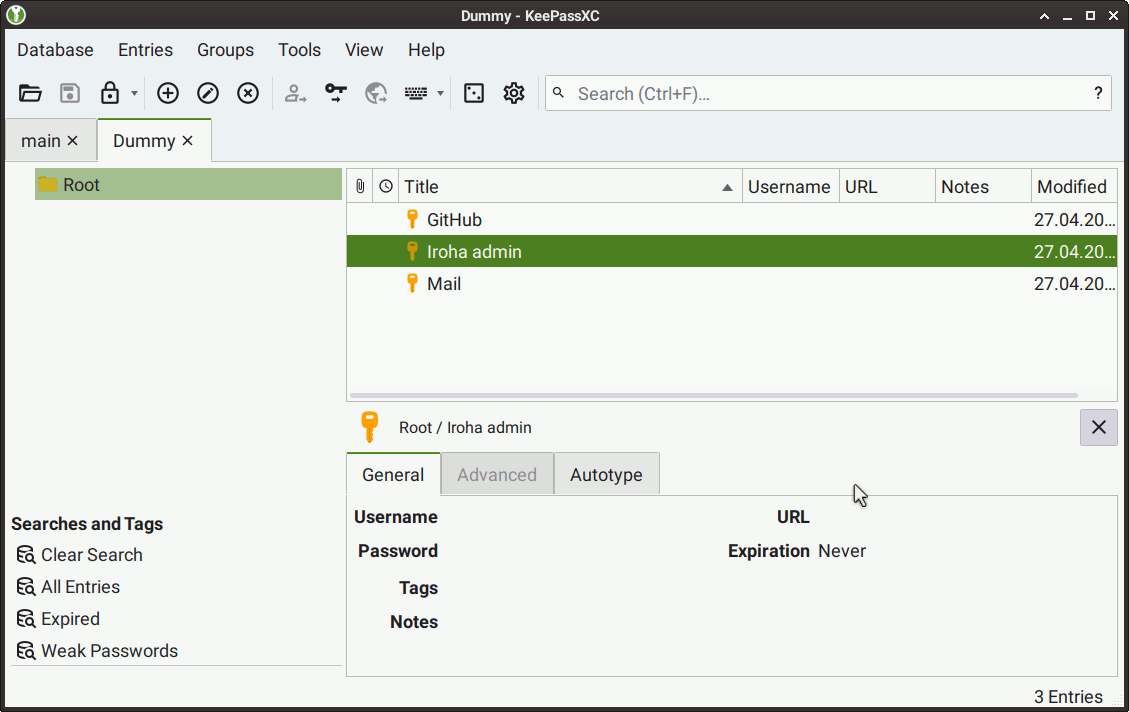1129x712 pixels.
Task: Select the Root group in tree
Action: 81,185
